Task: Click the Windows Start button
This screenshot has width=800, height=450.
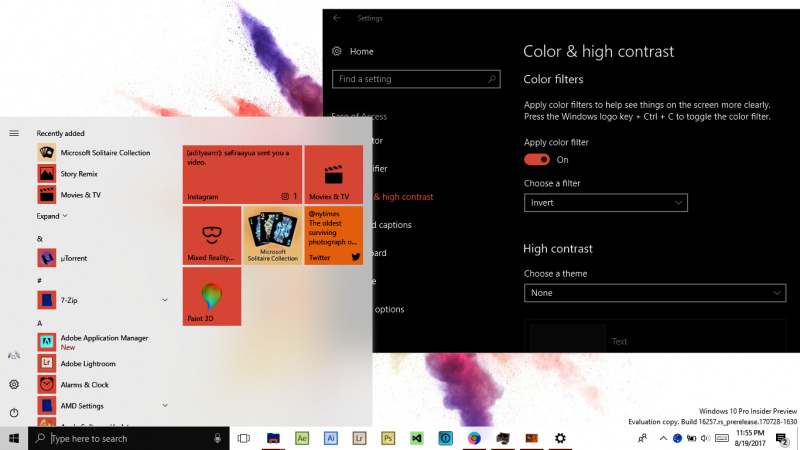Action: 14,438
